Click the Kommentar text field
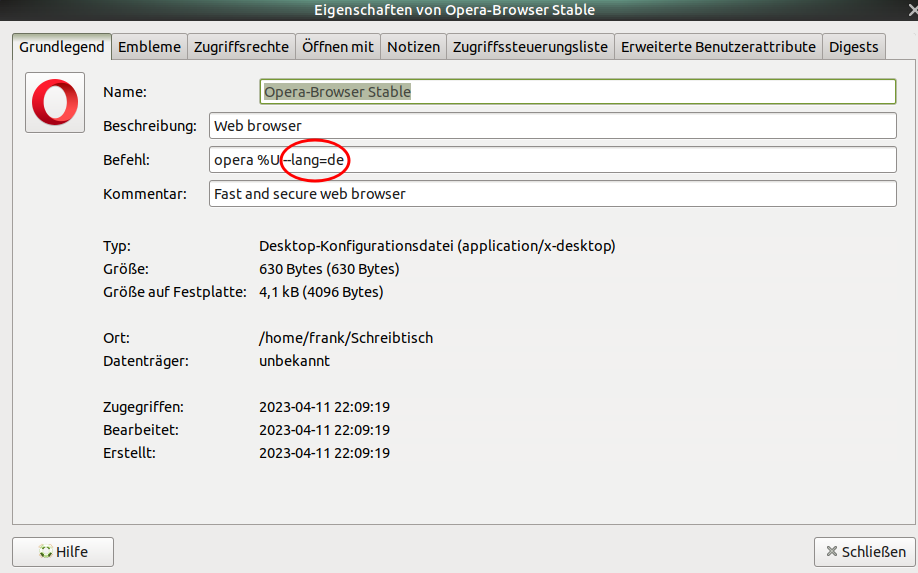918x573 pixels. (x=553, y=194)
